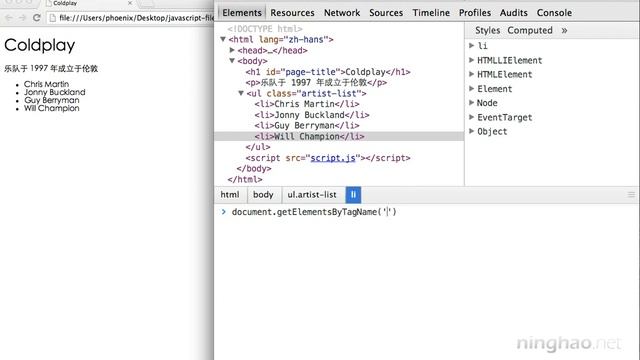Expand the HTMLLIElement properties
The width and height of the screenshot is (640, 360).
[x=471, y=60]
